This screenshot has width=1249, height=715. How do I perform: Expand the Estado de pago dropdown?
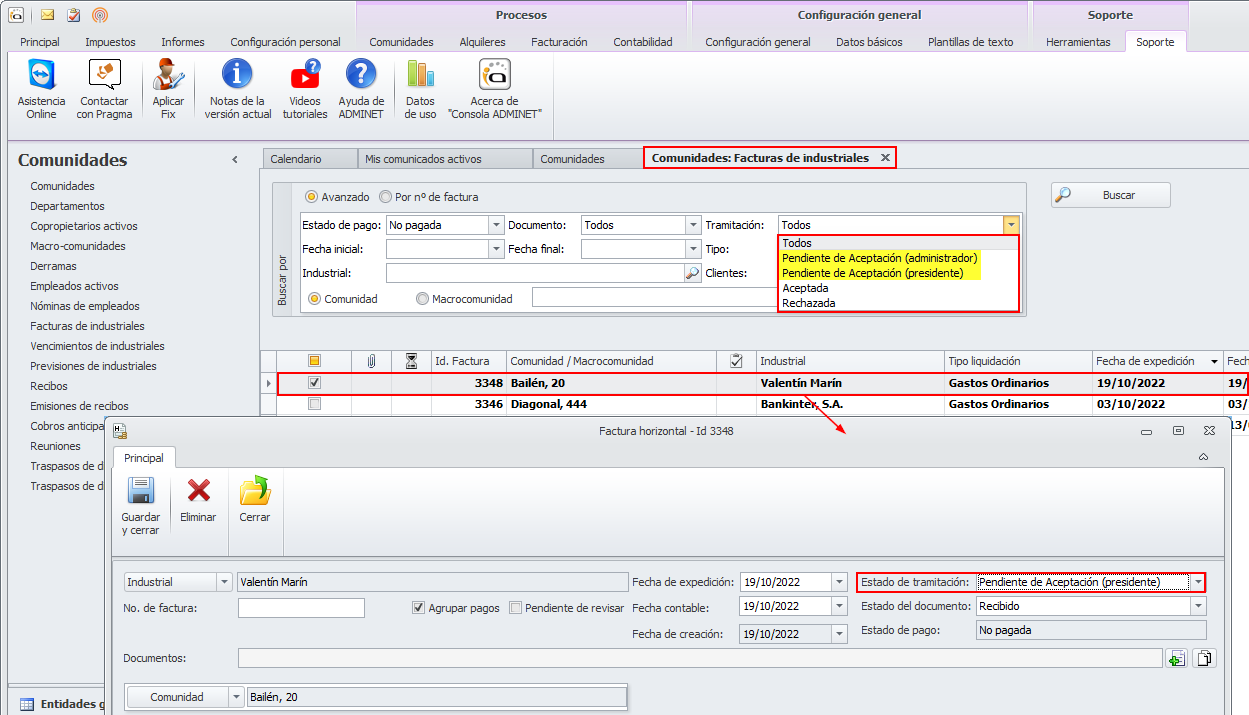(496, 226)
